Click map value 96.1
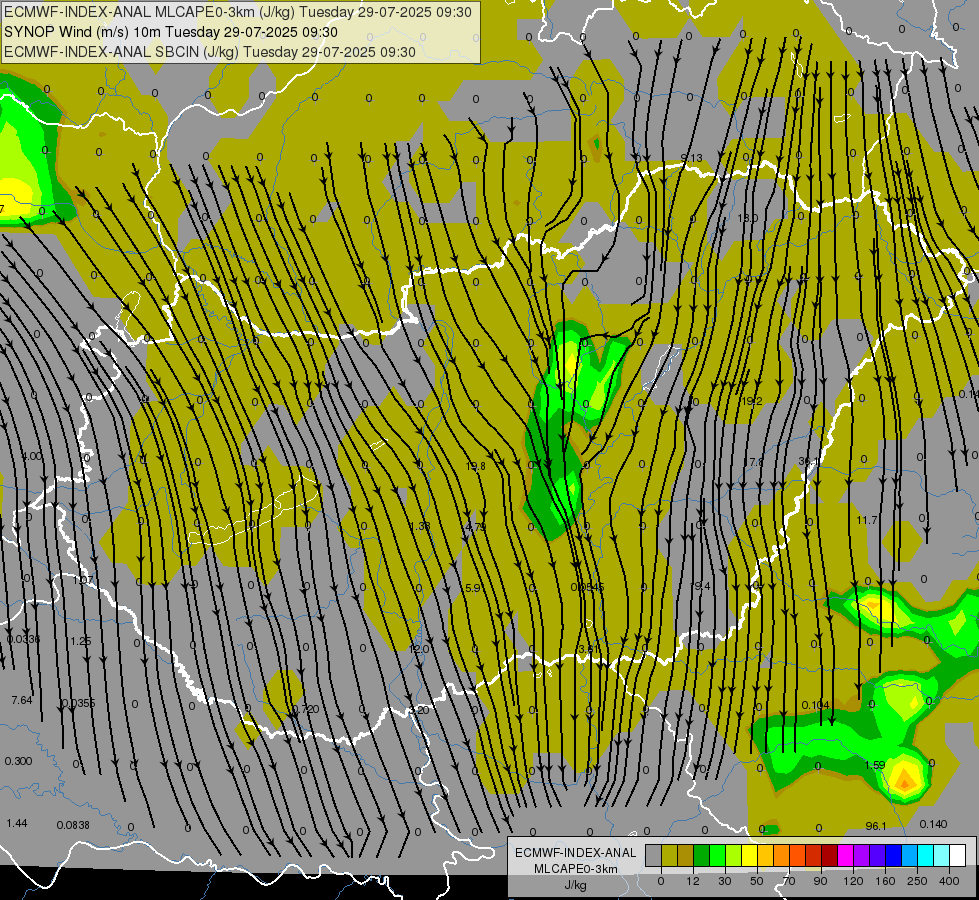The height and width of the screenshot is (900, 979). (x=876, y=826)
